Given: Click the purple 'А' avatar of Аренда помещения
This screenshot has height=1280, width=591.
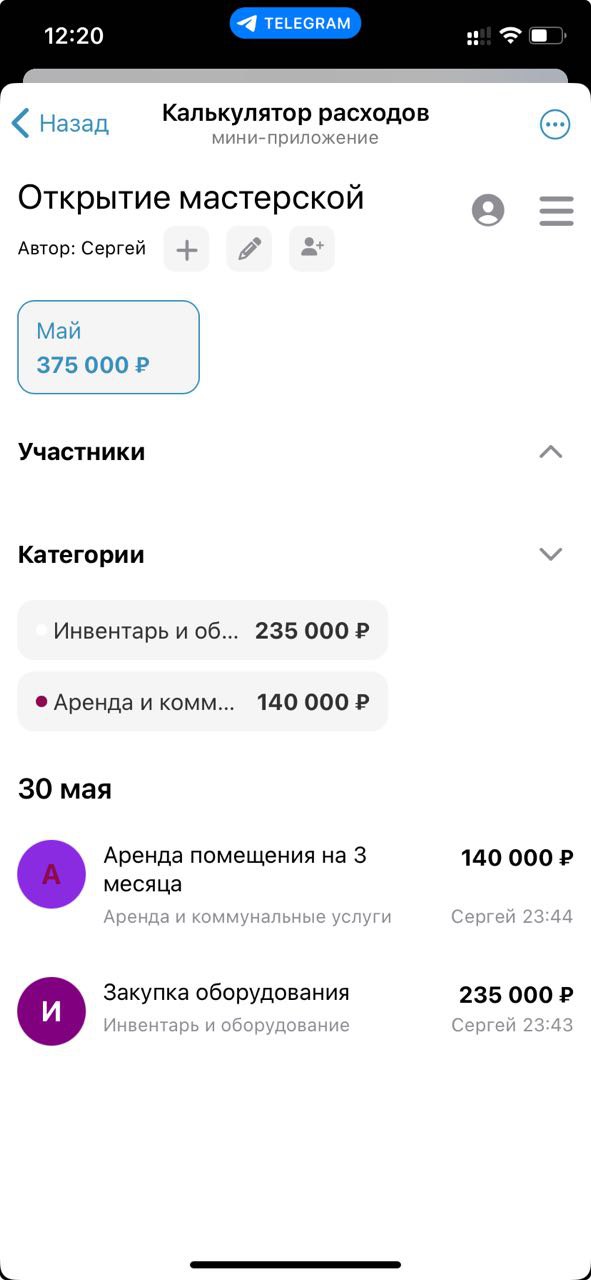Looking at the screenshot, I should tap(52, 873).
